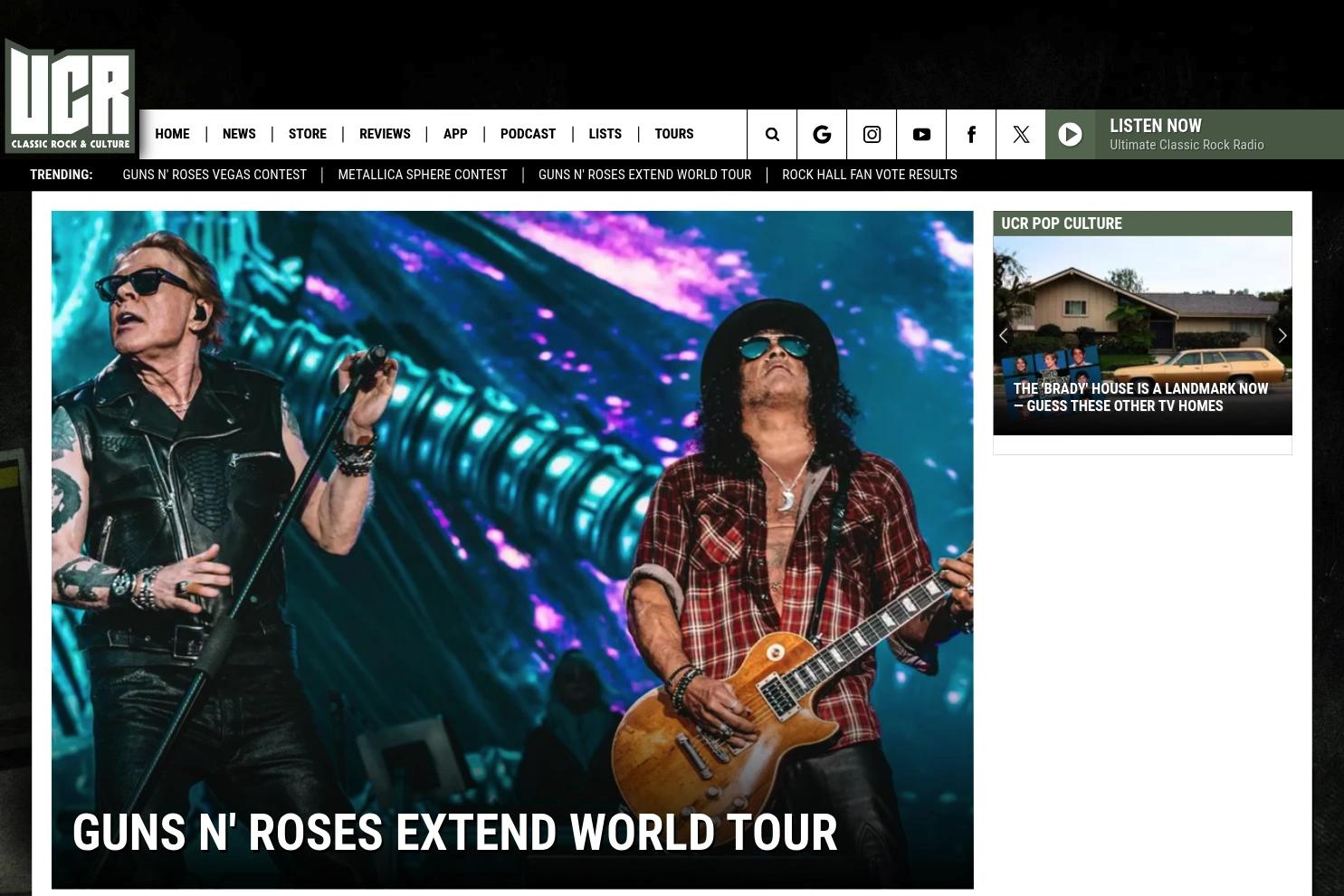Open trending Guns N' Roses Vegas Contest
Viewport: 1344px width, 896px height.
tap(214, 175)
